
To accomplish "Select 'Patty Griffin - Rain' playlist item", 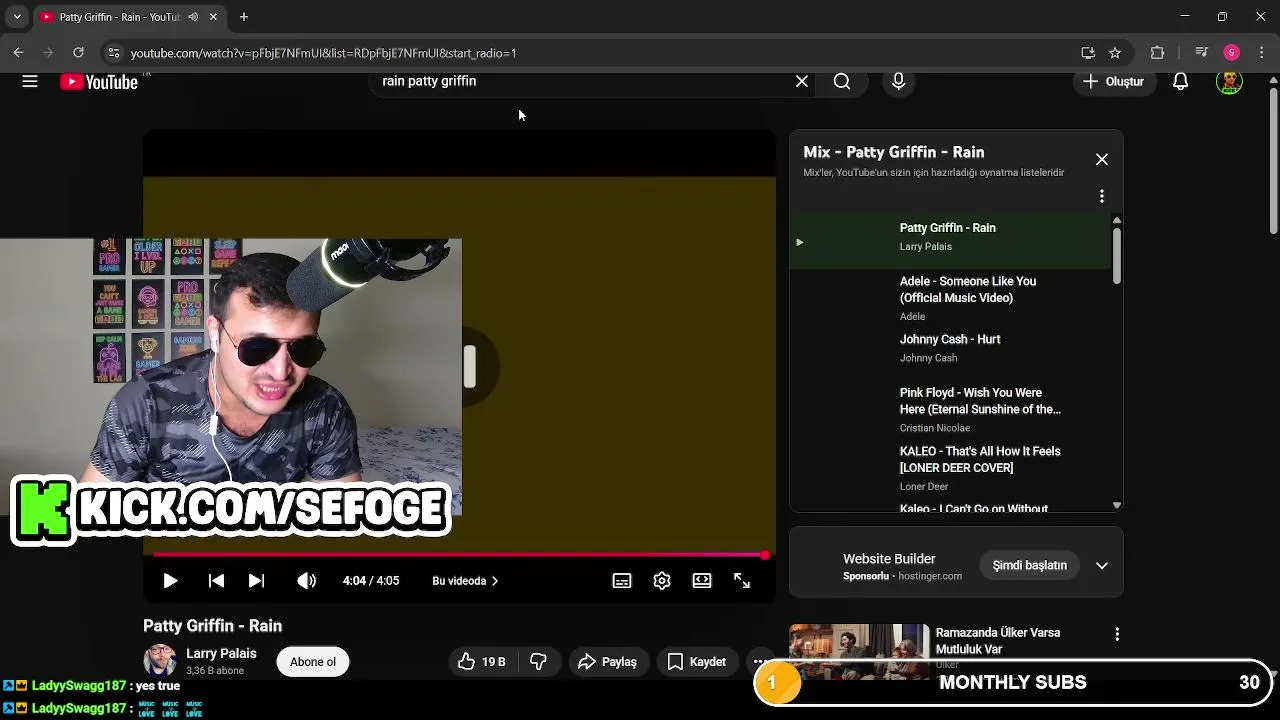I will [950, 241].
